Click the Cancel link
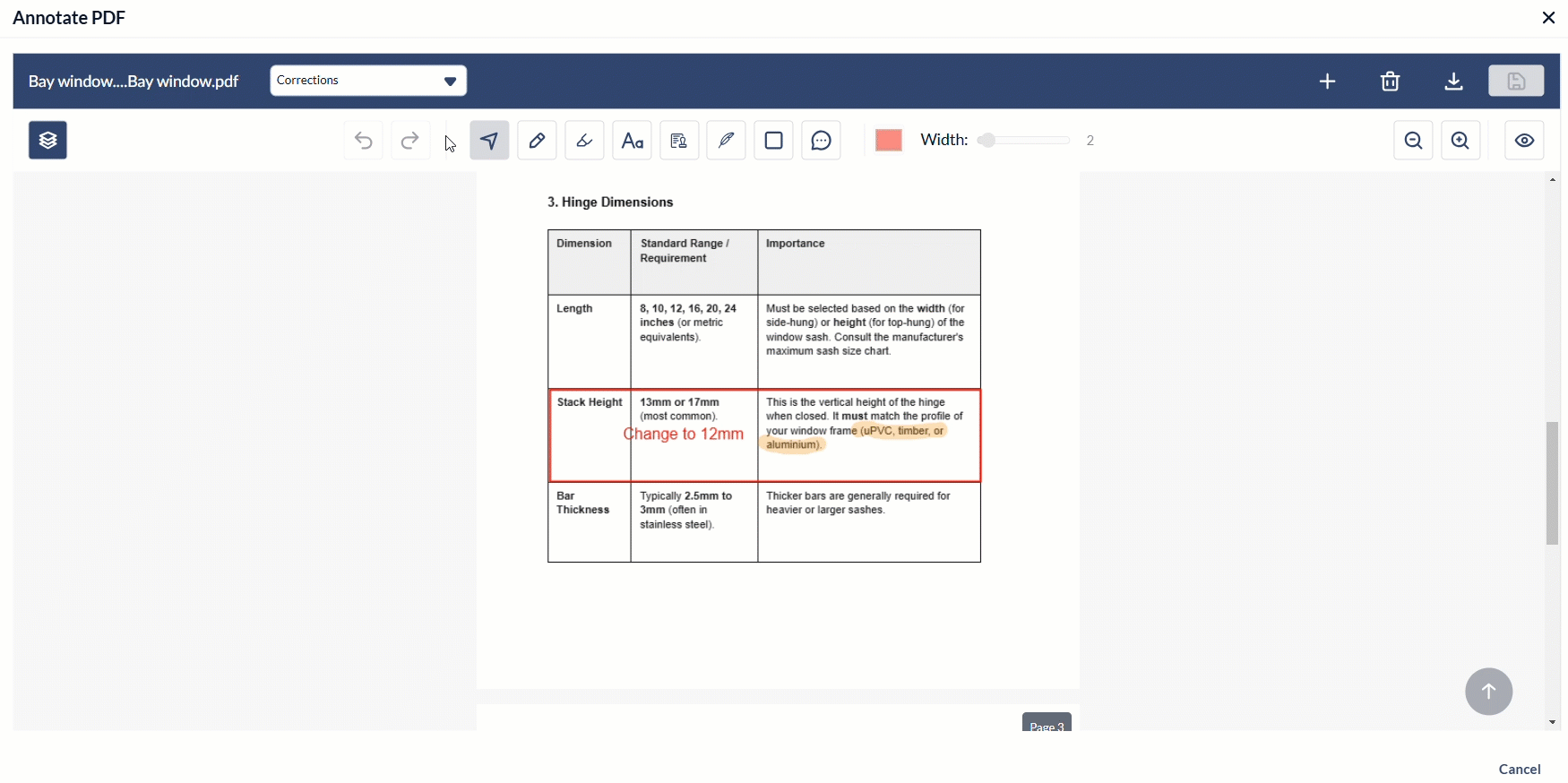The width and height of the screenshot is (1568, 783). (x=1521, y=769)
